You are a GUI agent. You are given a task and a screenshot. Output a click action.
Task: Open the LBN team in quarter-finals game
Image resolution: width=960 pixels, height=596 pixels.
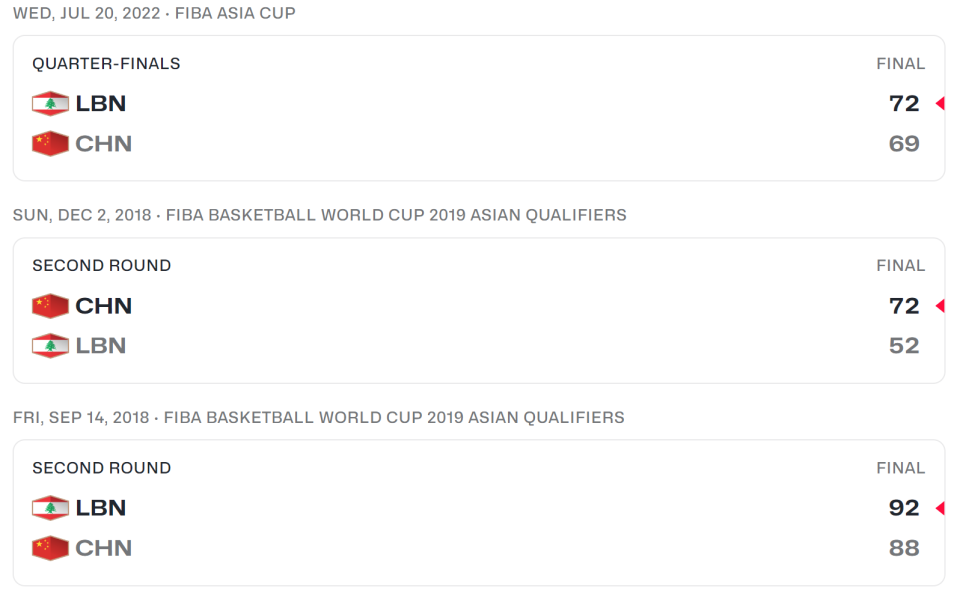point(100,104)
